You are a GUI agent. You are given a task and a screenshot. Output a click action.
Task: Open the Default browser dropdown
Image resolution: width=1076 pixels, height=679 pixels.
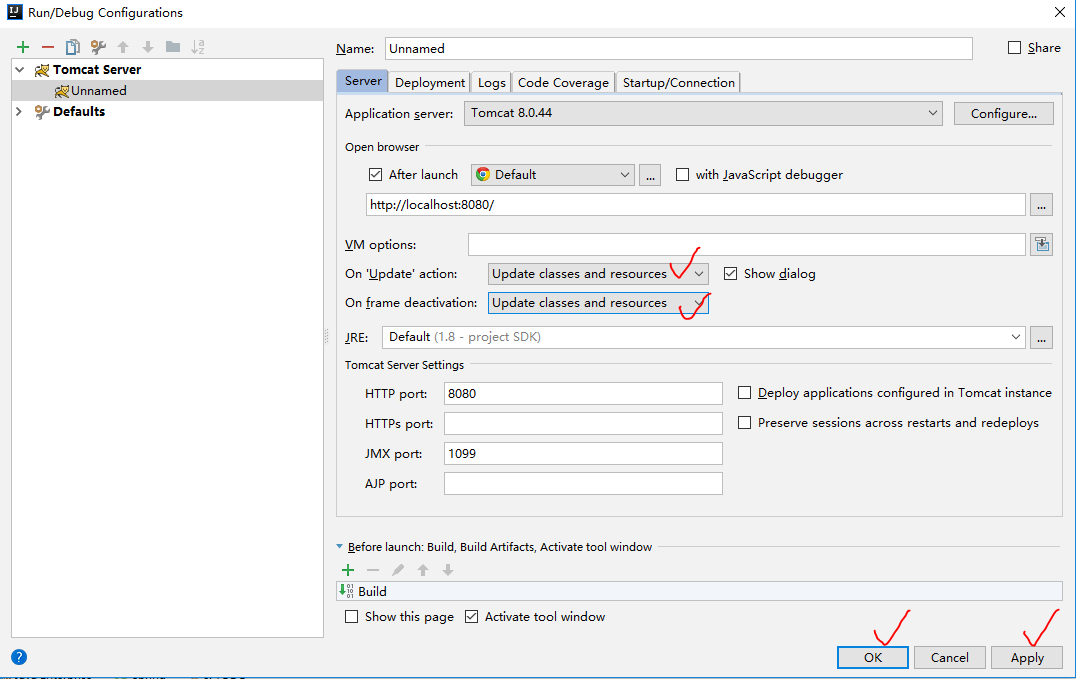point(552,174)
